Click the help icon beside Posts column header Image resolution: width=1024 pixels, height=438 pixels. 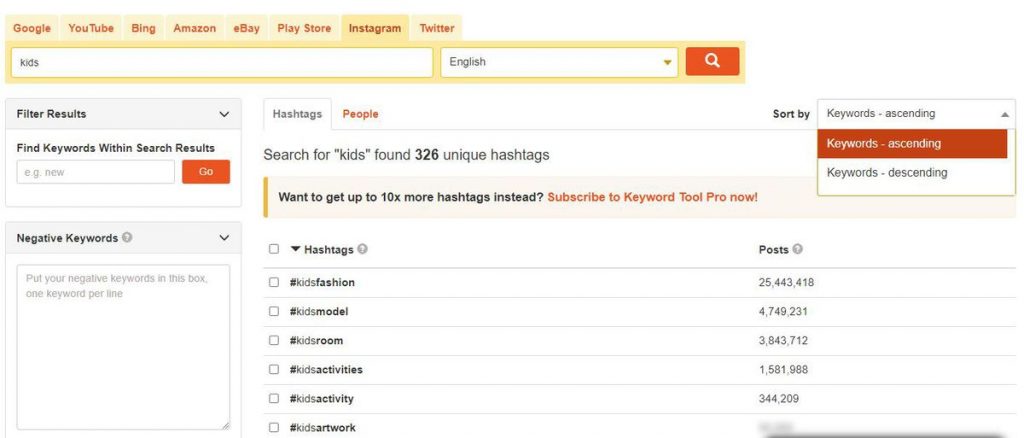point(797,249)
